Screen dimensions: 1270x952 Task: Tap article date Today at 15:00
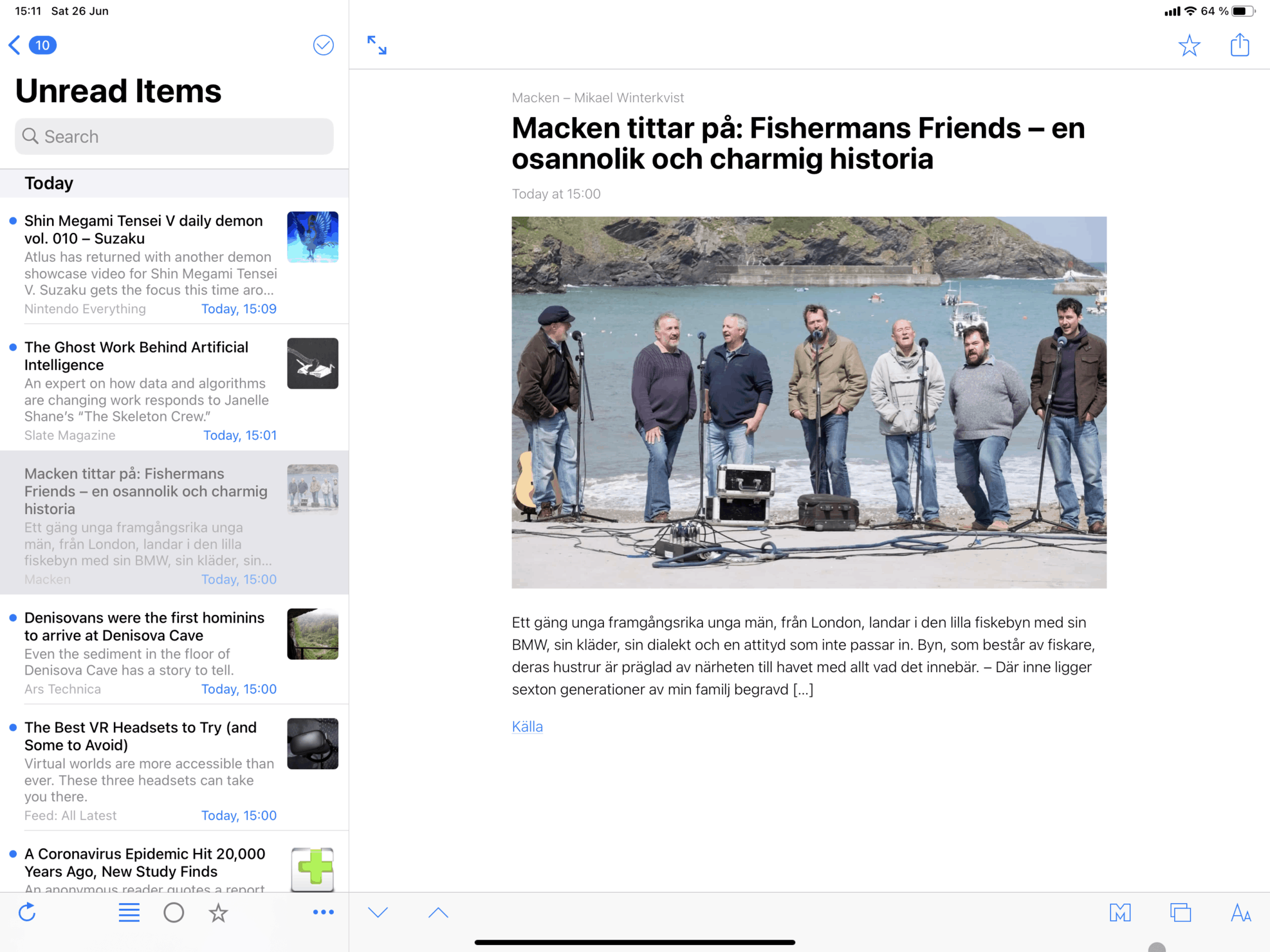pyautogui.click(x=556, y=194)
